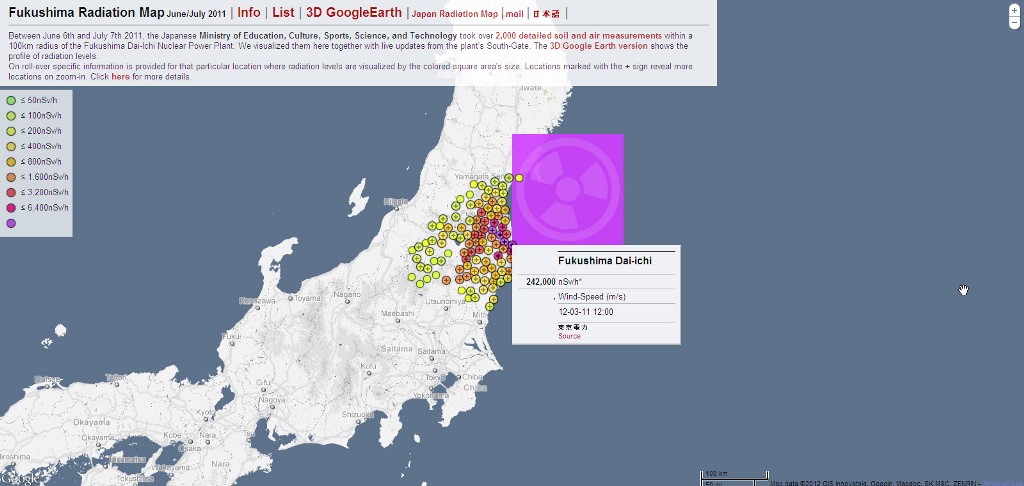Click the 'here' link for more details
1024x486 pixels.
point(120,76)
